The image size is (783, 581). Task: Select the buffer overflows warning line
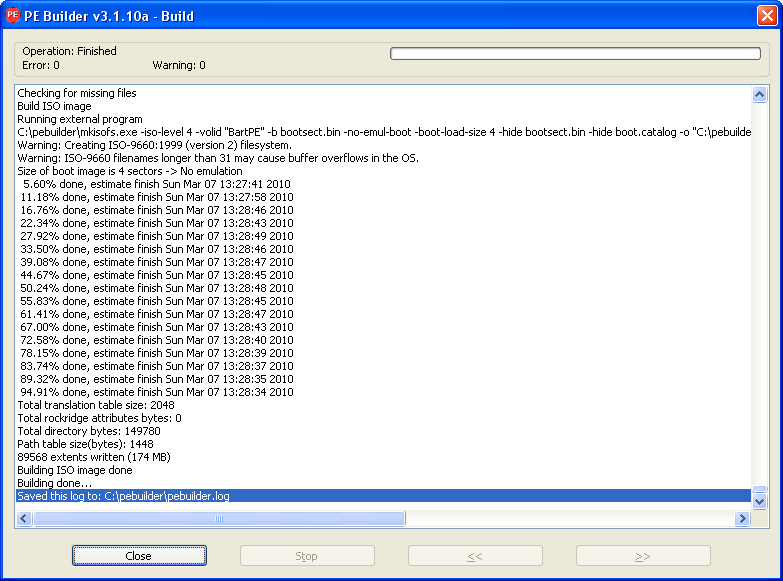tap(384, 158)
